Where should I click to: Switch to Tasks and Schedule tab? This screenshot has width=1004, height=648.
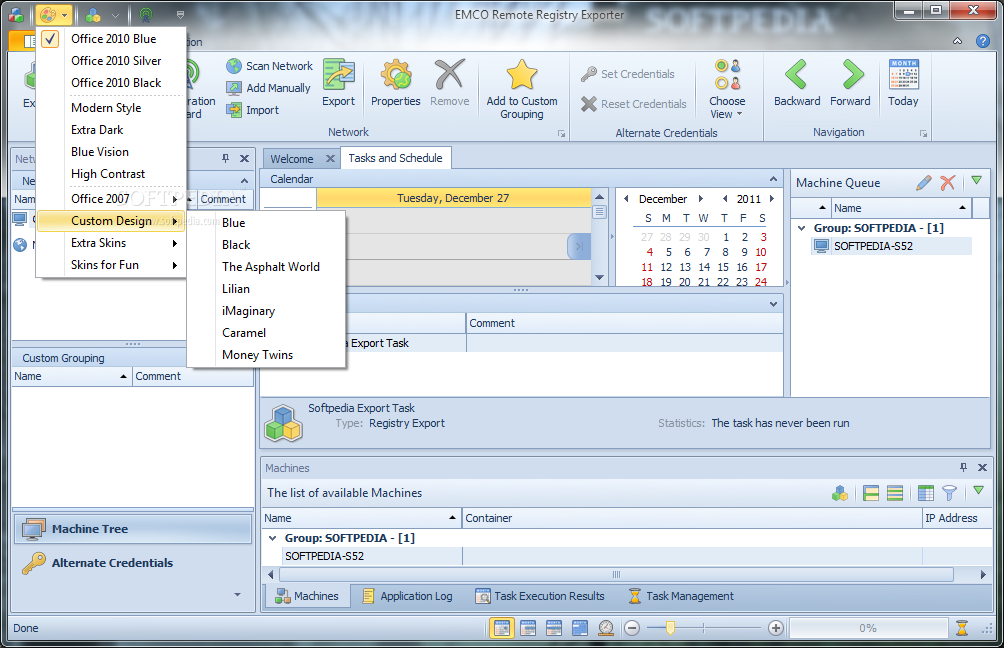(x=396, y=158)
